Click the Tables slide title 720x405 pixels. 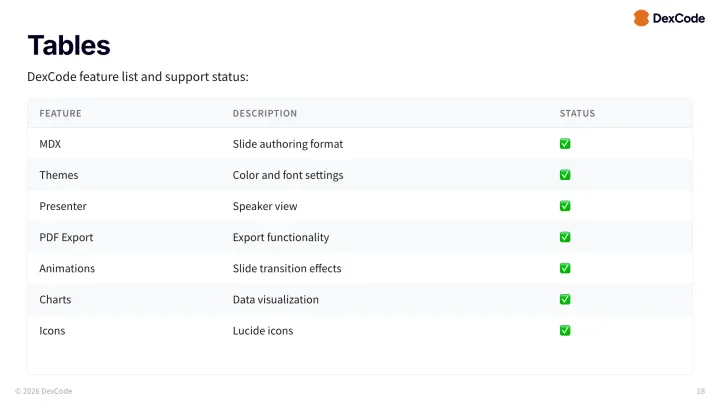coord(69,45)
